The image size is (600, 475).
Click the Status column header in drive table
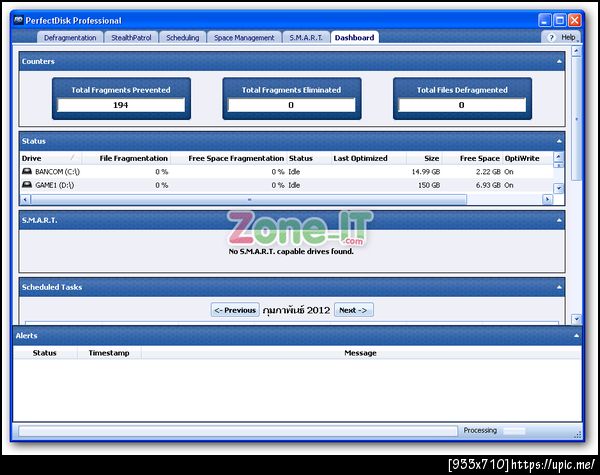(x=308, y=158)
